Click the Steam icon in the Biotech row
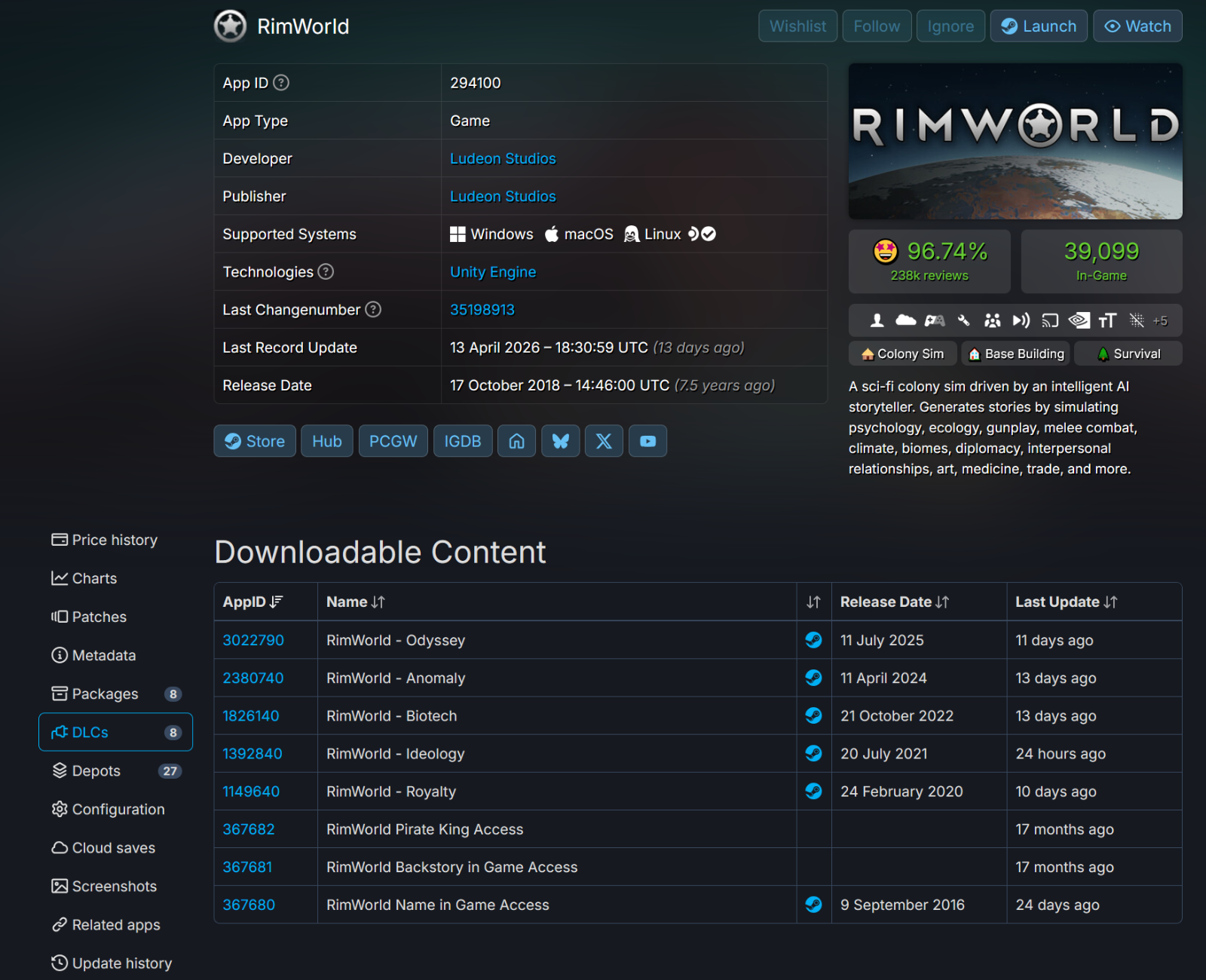The height and width of the screenshot is (980, 1206). (813, 715)
